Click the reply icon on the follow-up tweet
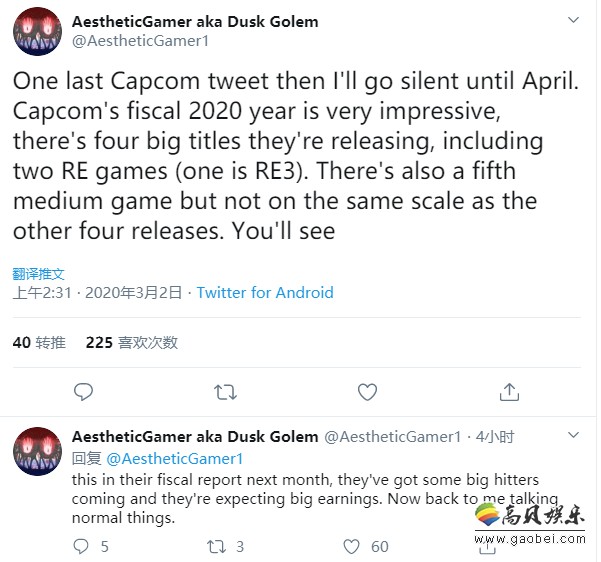 click(83, 547)
